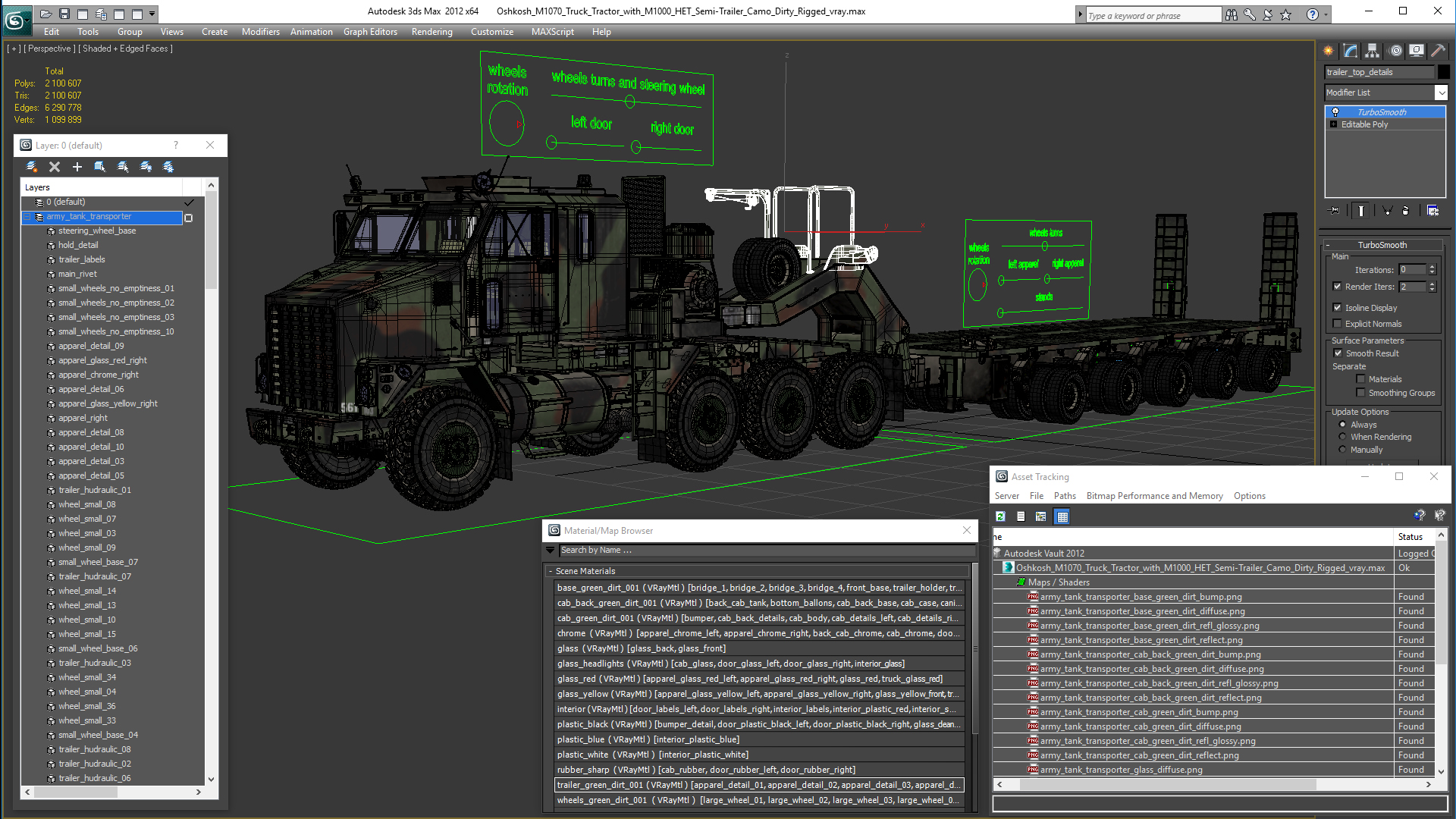Freeze/unfreeze all layers snowflake icon

point(168,167)
